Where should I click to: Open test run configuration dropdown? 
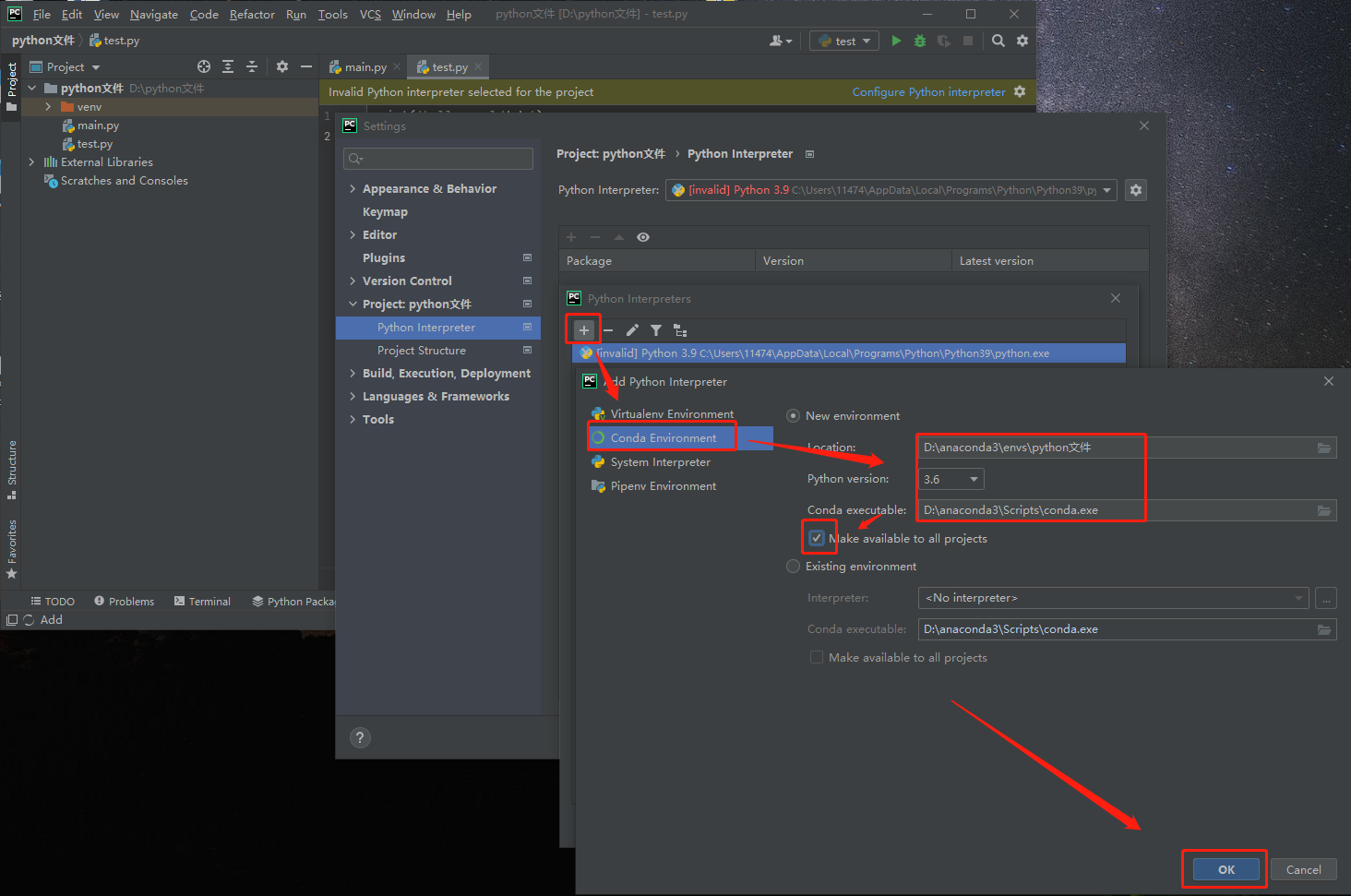844,41
